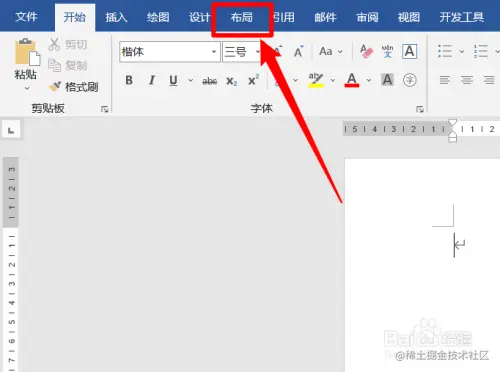Open the 插入 (Insert) ribbon tab
This screenshot has height=372, width=500.
116,17
